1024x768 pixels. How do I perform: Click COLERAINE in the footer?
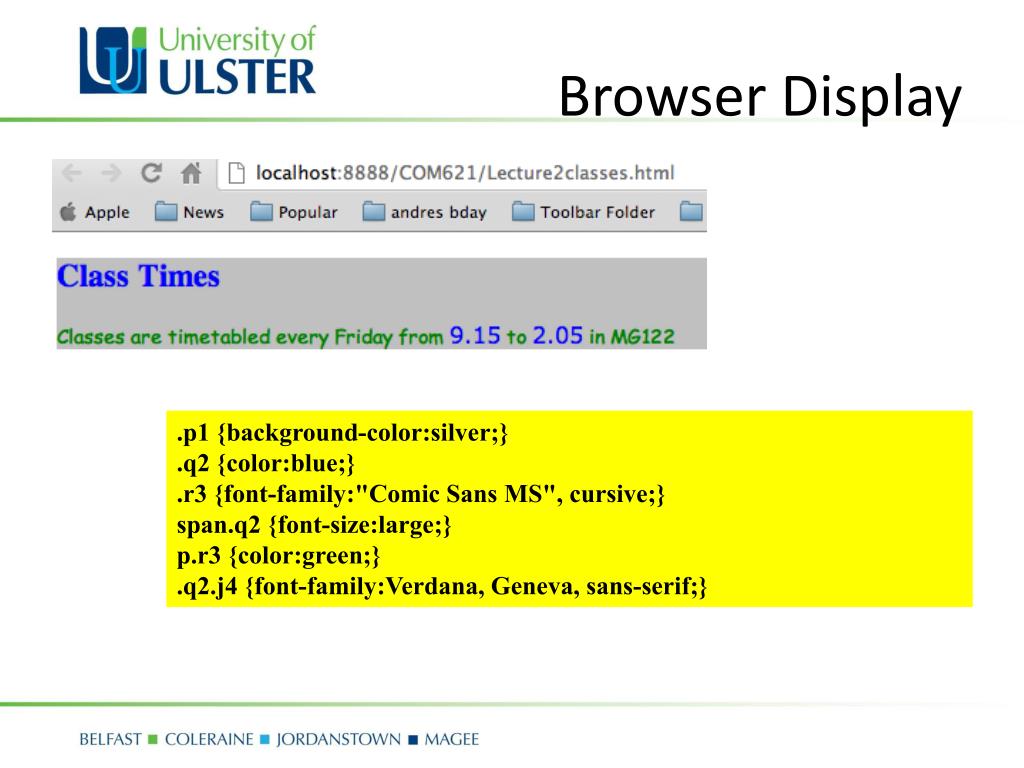[209, 739]
